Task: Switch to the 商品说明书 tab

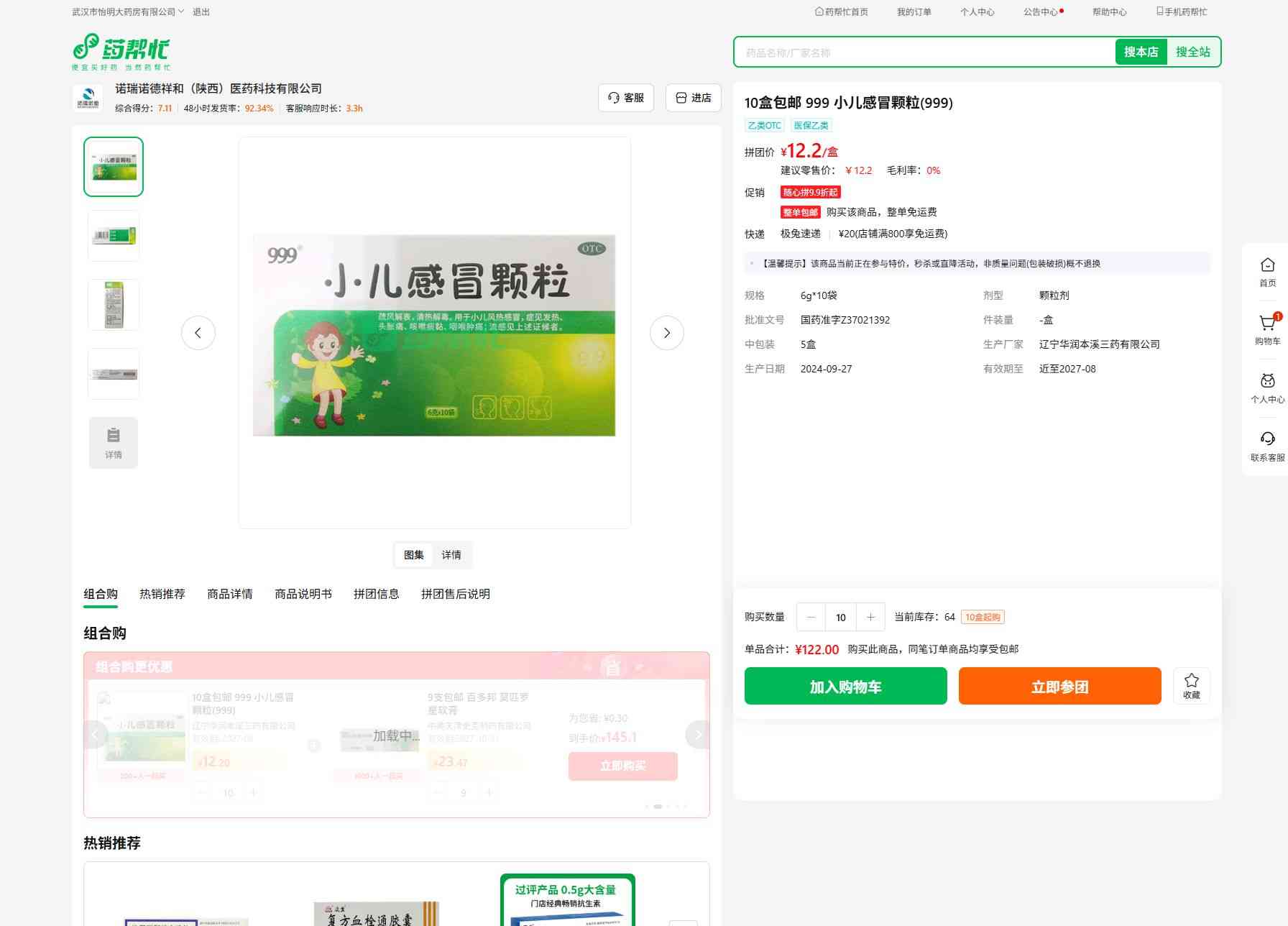Action: pos(303,594)
